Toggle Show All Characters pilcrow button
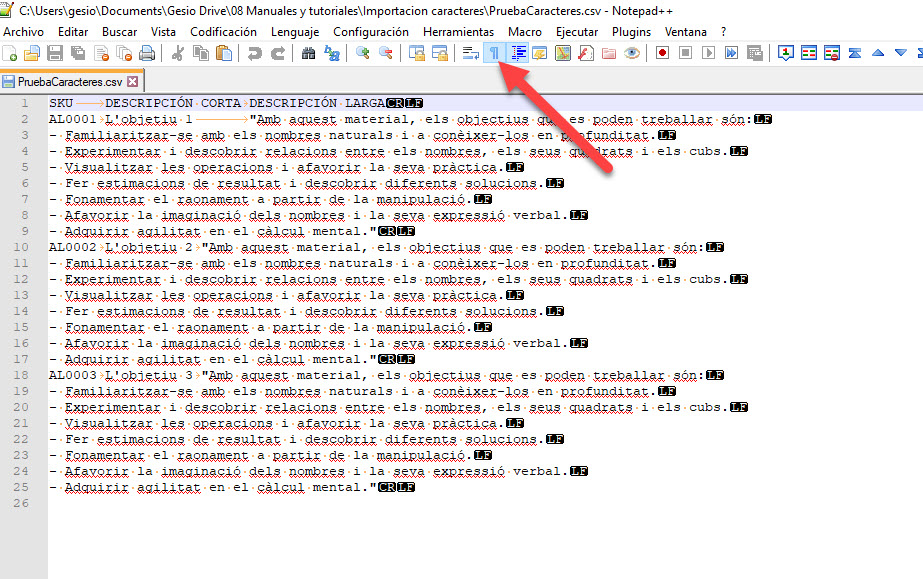923x579 pixels. click(x=494, y=54)
